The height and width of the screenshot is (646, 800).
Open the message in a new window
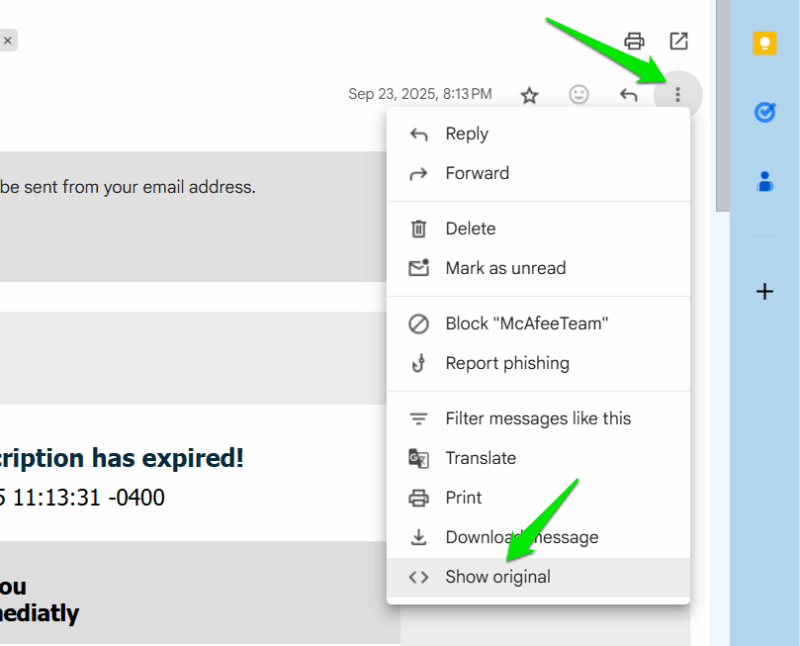click(679, 41)
